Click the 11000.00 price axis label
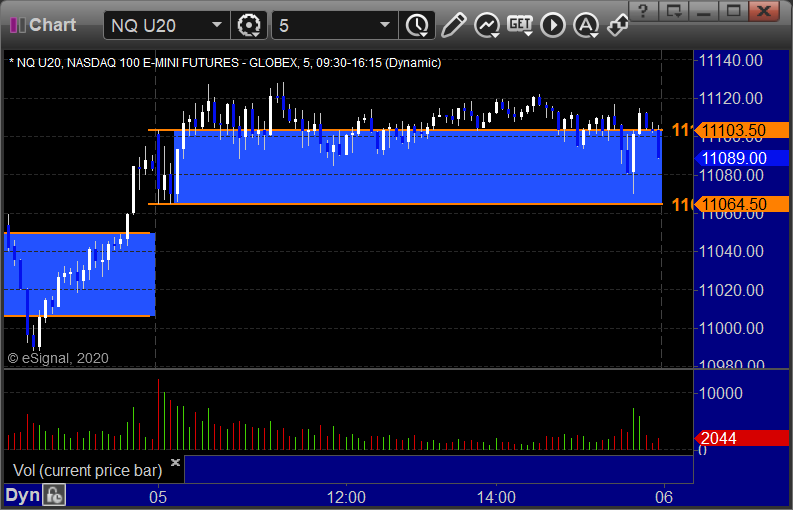The width and height of the screenshot is (793, 510). coord(731,328)
